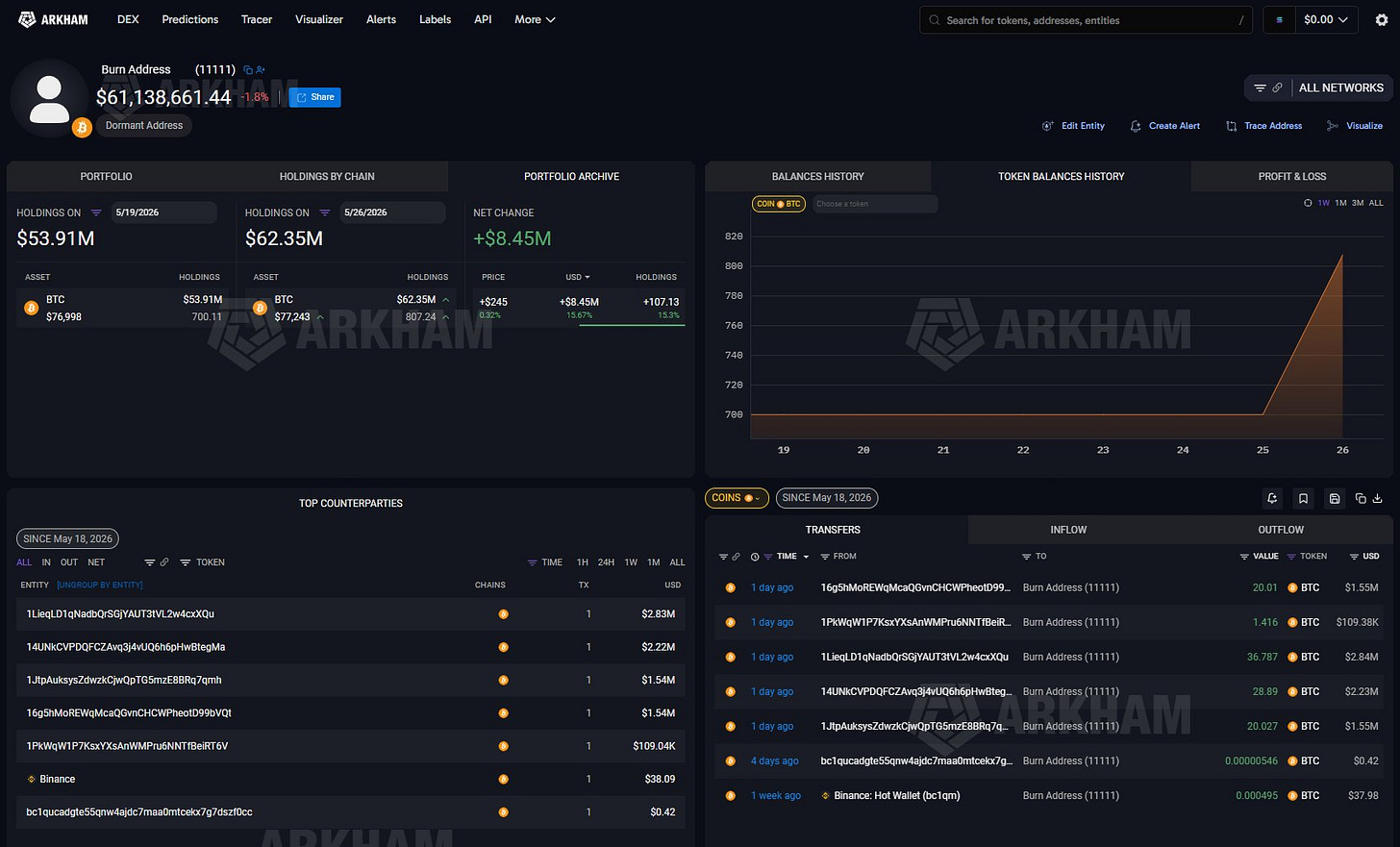Viewport: 1400px width, 847px height.
Task: Download transfers with the download icon
Action: pos(1377,498)
